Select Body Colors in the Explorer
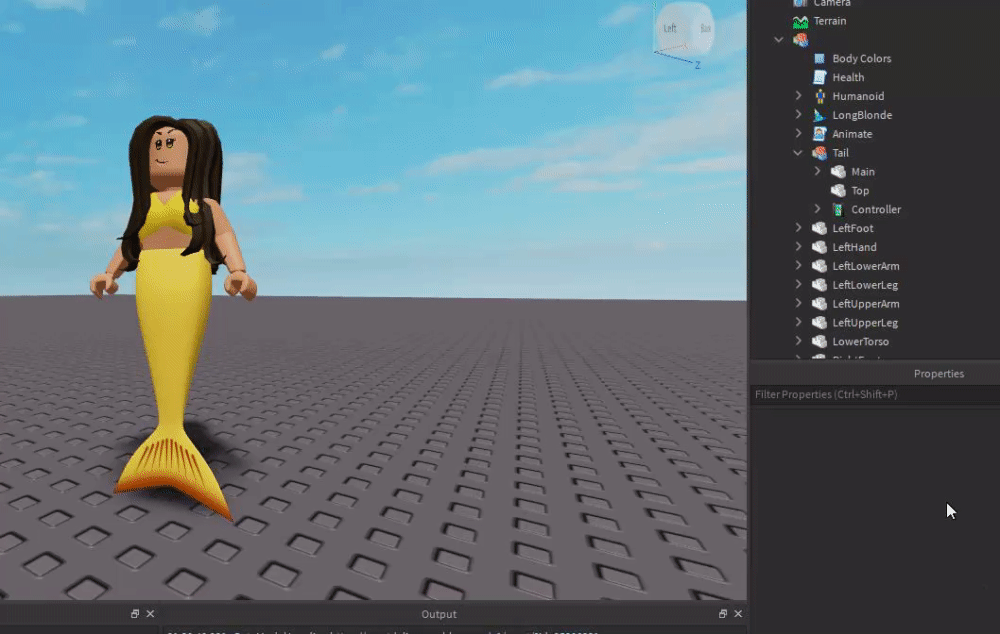This screenshot has width=1000, height=634. click(x=862, y=59)
